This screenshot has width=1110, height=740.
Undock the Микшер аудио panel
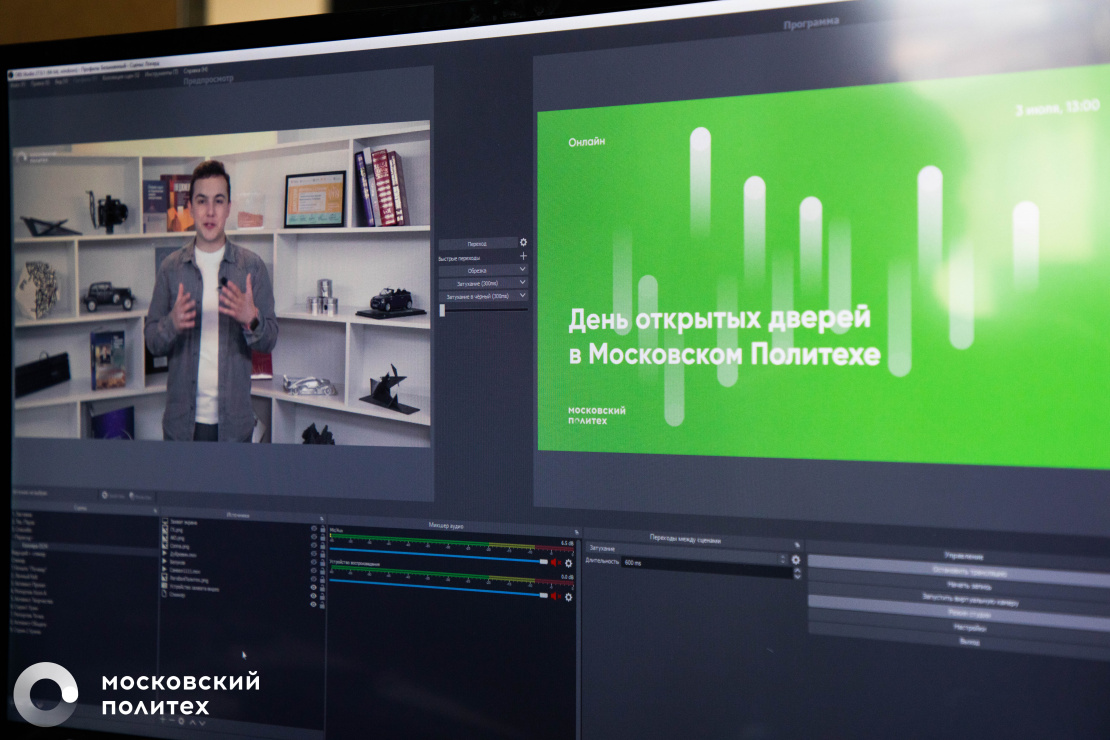[x=576, y=532]
